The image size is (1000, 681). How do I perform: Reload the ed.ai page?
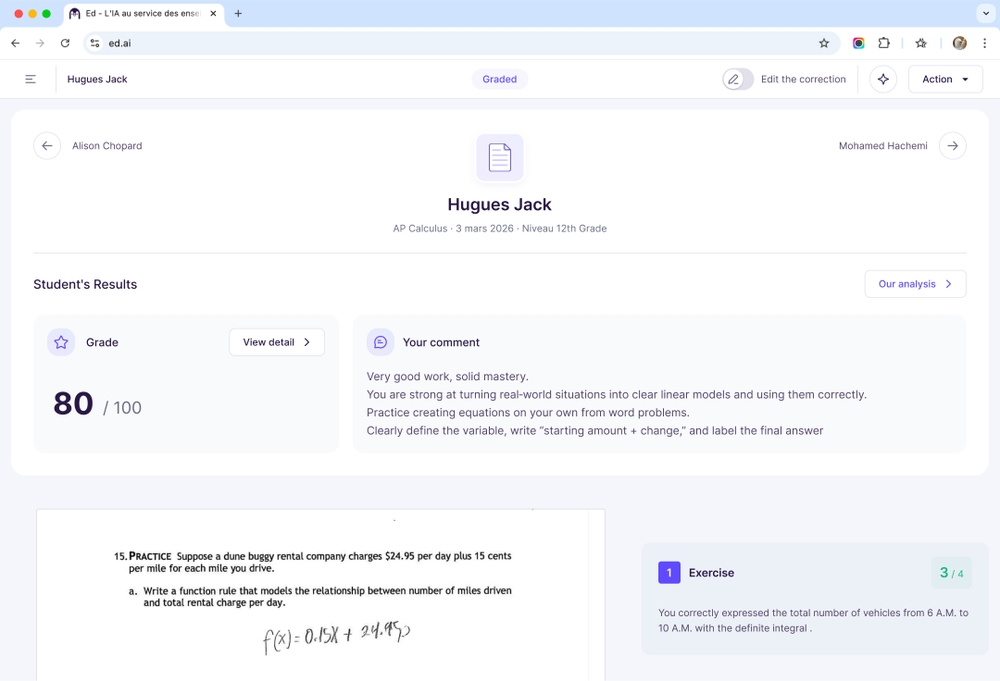coord(65,43)
